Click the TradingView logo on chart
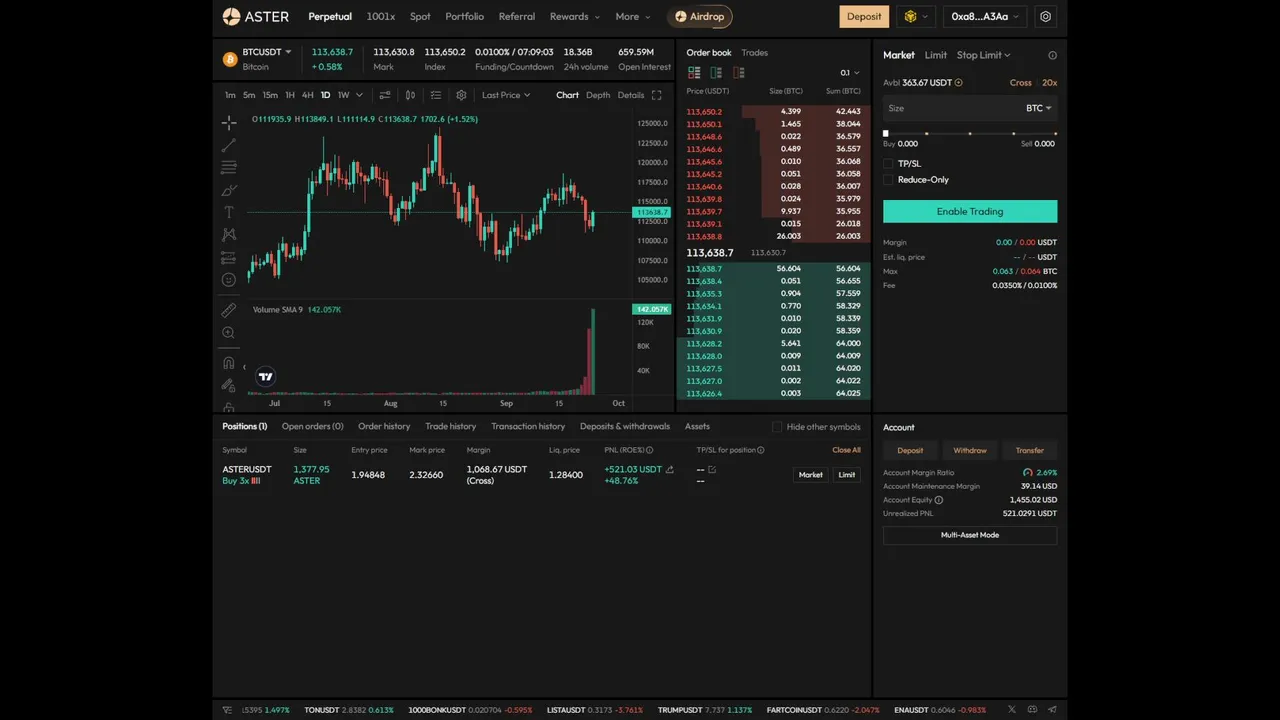Viewport: 1280px width, 720px height. pos(265,377)
